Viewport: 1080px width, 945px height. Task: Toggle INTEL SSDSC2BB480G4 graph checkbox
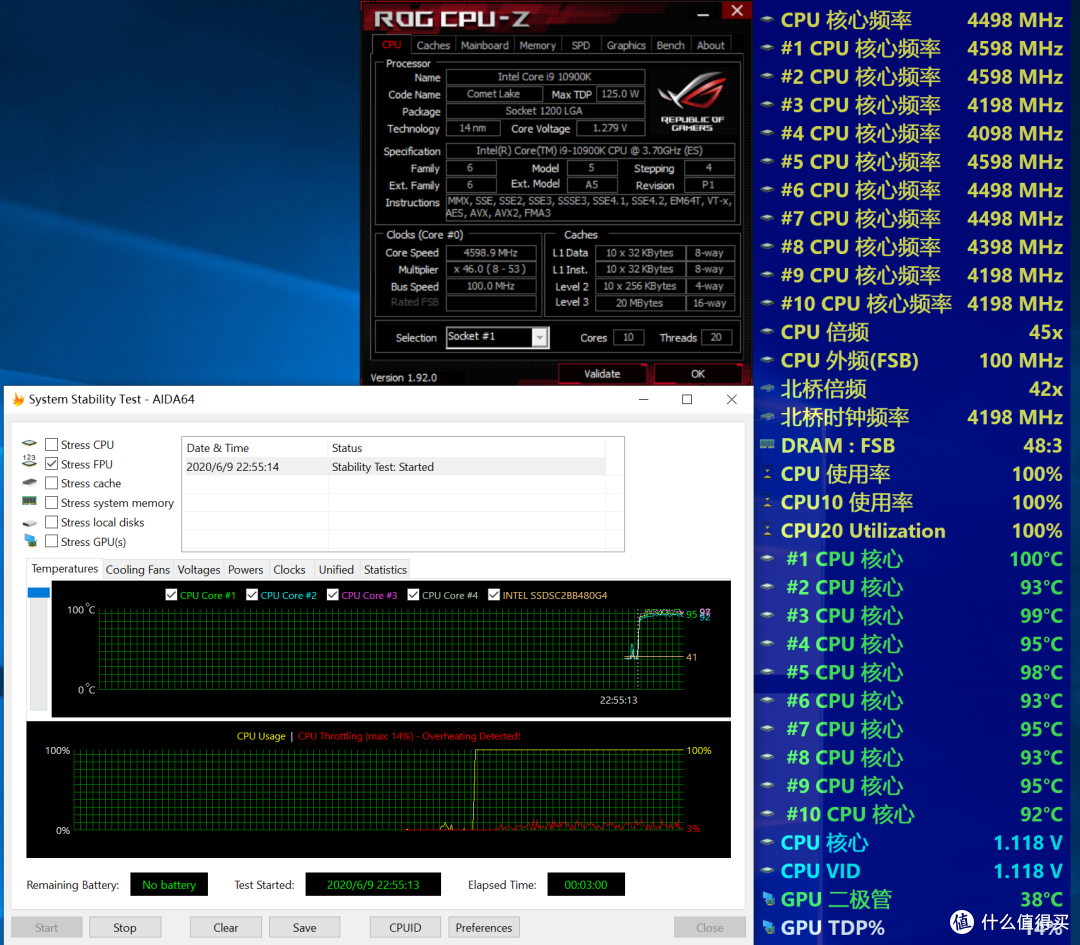[x=494, y=594]
